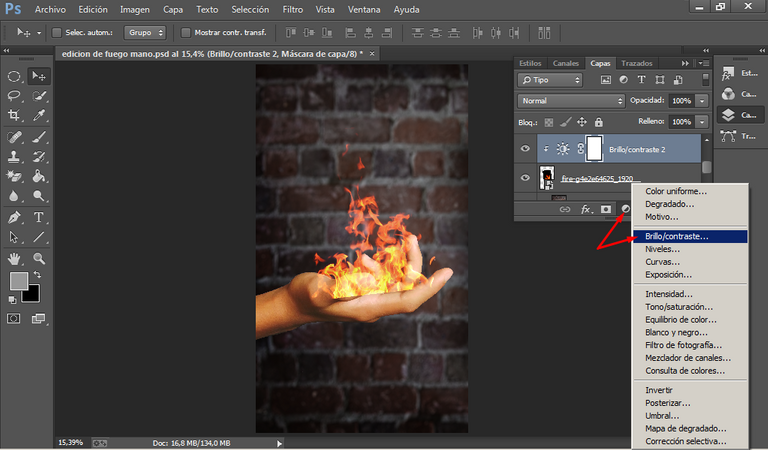Open the Capa menu
Viewport: 768px width, 450px height.
tap(172, 9)
